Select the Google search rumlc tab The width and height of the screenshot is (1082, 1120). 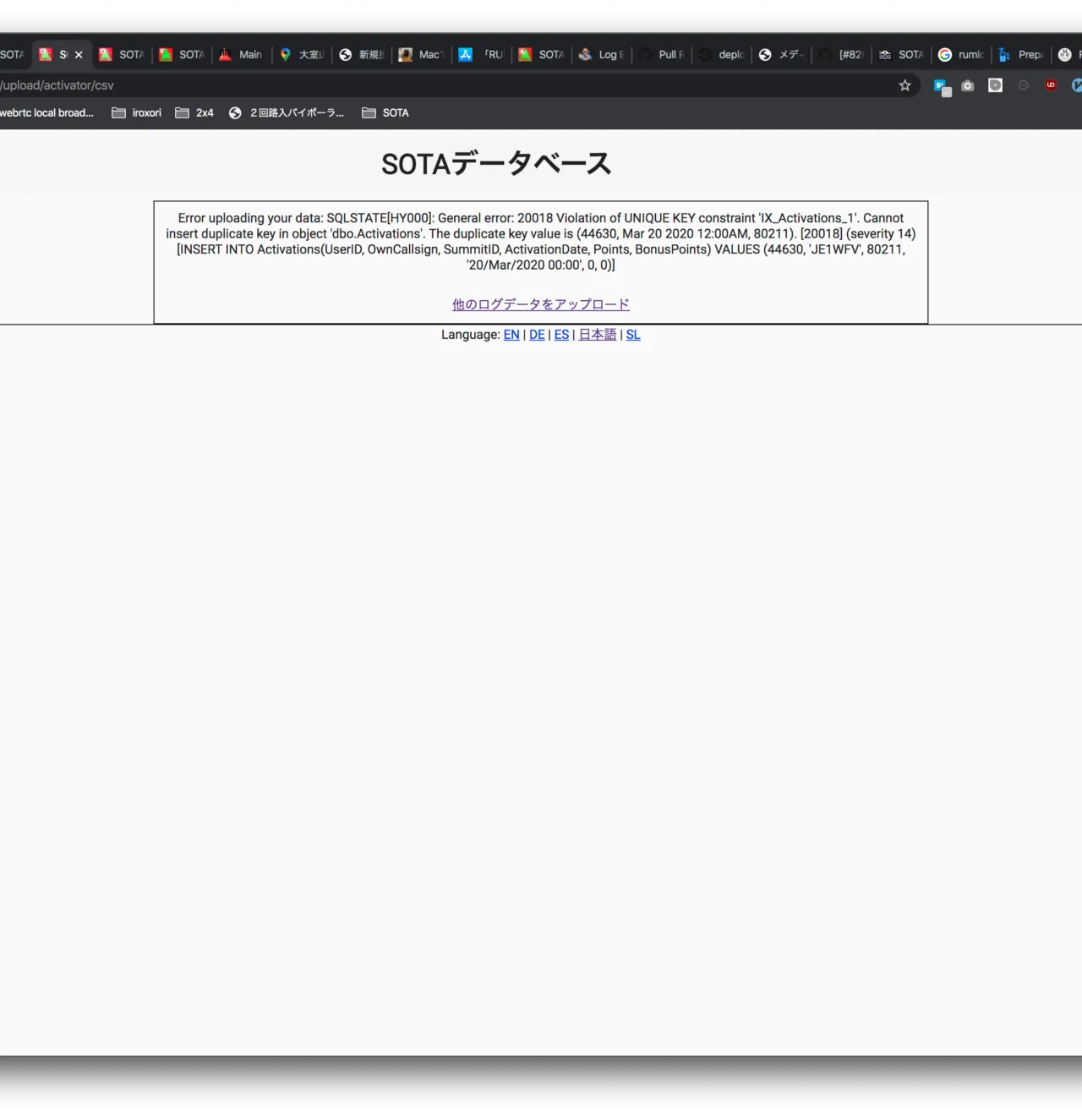(x=961, y=55)
